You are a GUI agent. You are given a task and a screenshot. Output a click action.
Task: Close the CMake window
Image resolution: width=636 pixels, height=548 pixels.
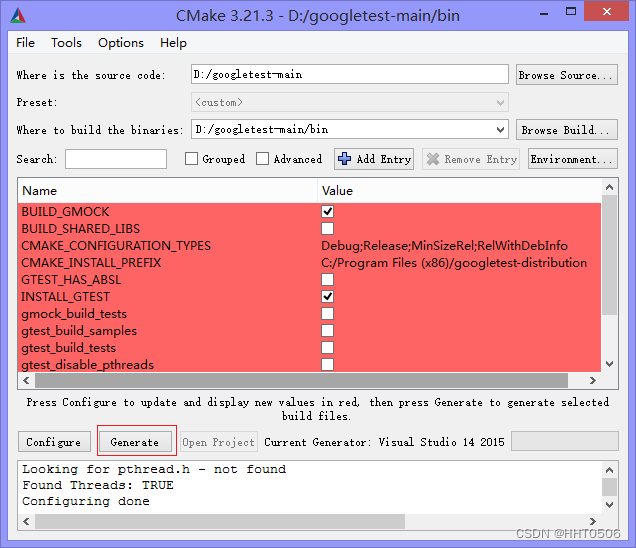(x=606, y=11)
